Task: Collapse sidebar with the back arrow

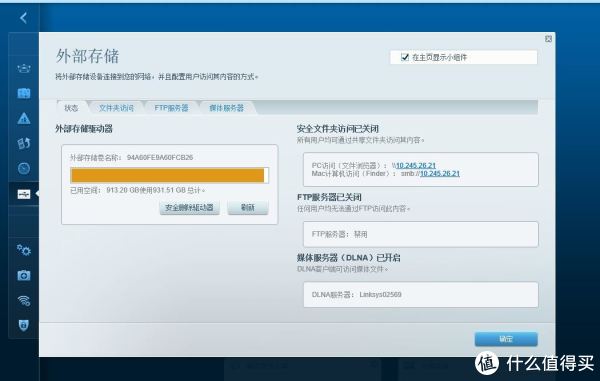Action: [24, 18]
